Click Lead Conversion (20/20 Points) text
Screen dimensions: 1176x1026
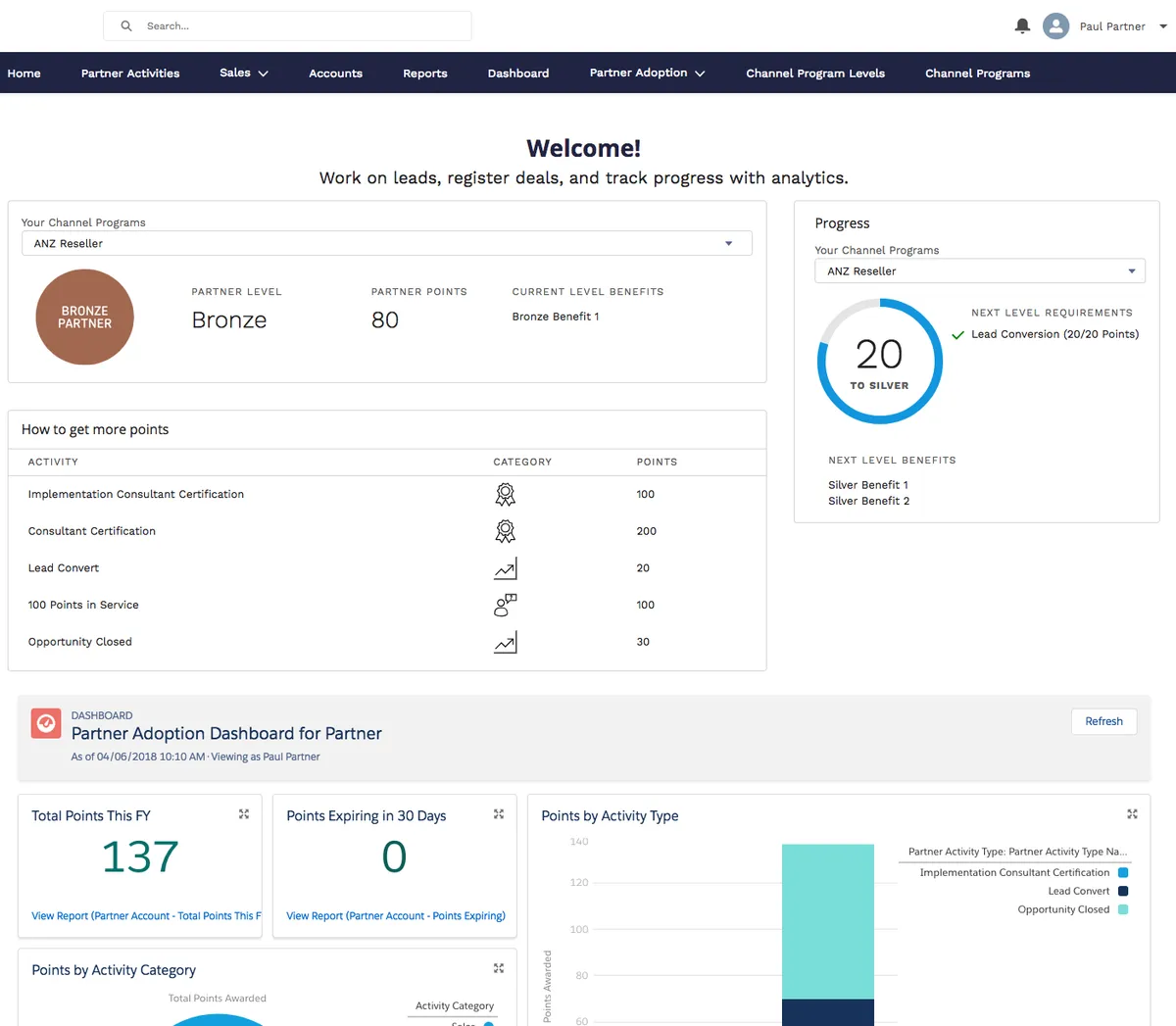tap(1055, 334)
